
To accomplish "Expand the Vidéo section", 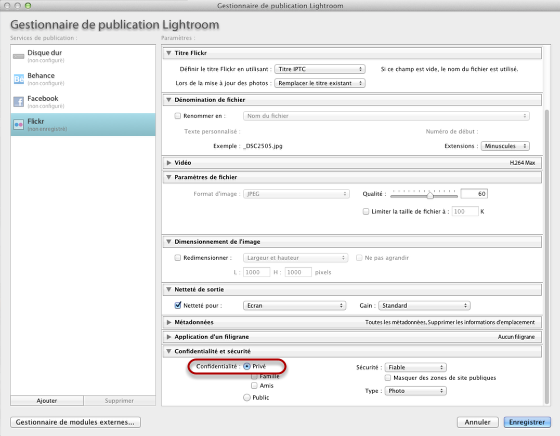I will coord(169,162).
